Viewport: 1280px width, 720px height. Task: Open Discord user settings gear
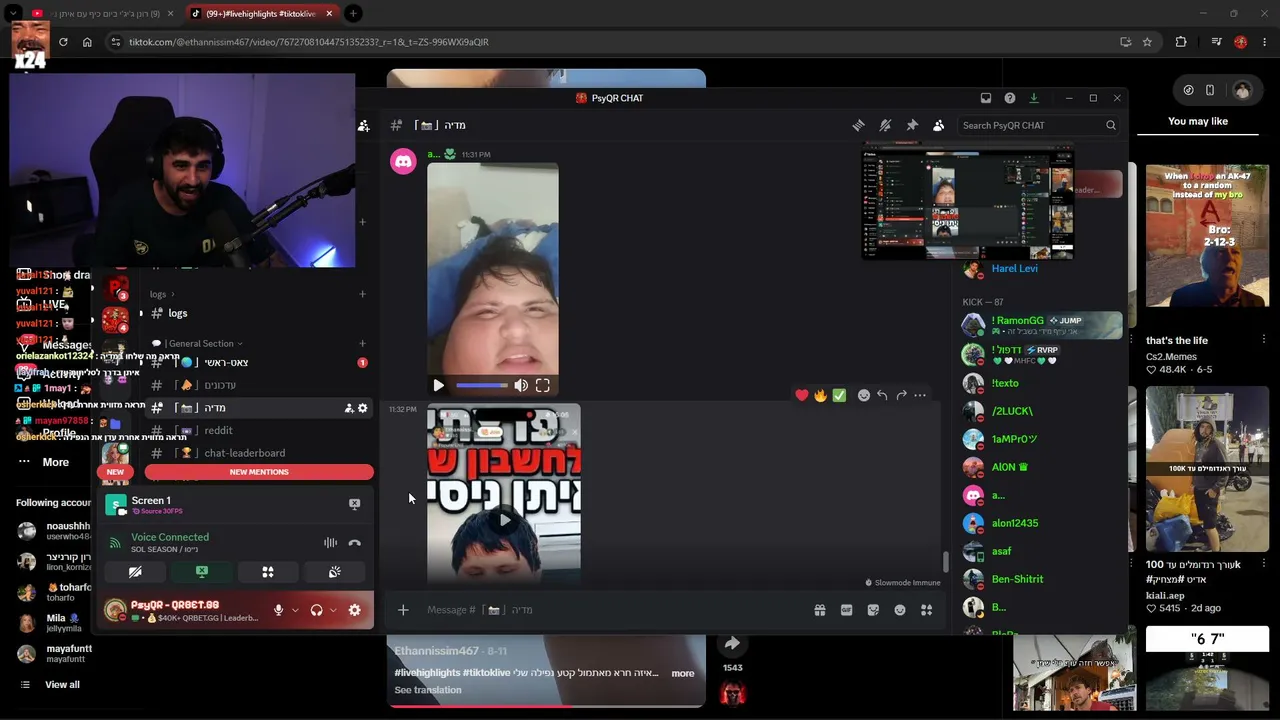(354, 610)
